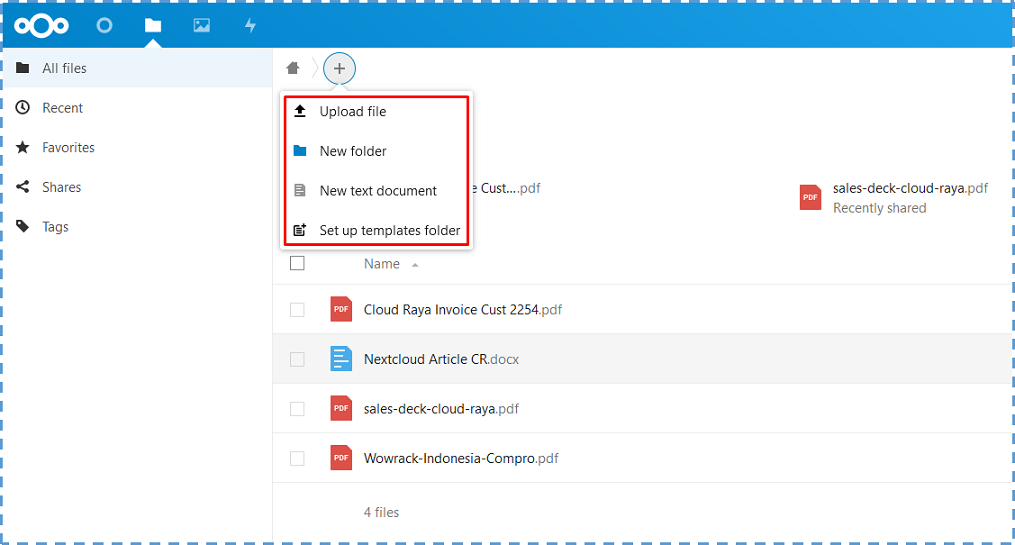This screenshot has height=545, width=1015.
Task: Check the box for sales-deck-cloud-raya.pdf
Action: click(x=297, y=408)
